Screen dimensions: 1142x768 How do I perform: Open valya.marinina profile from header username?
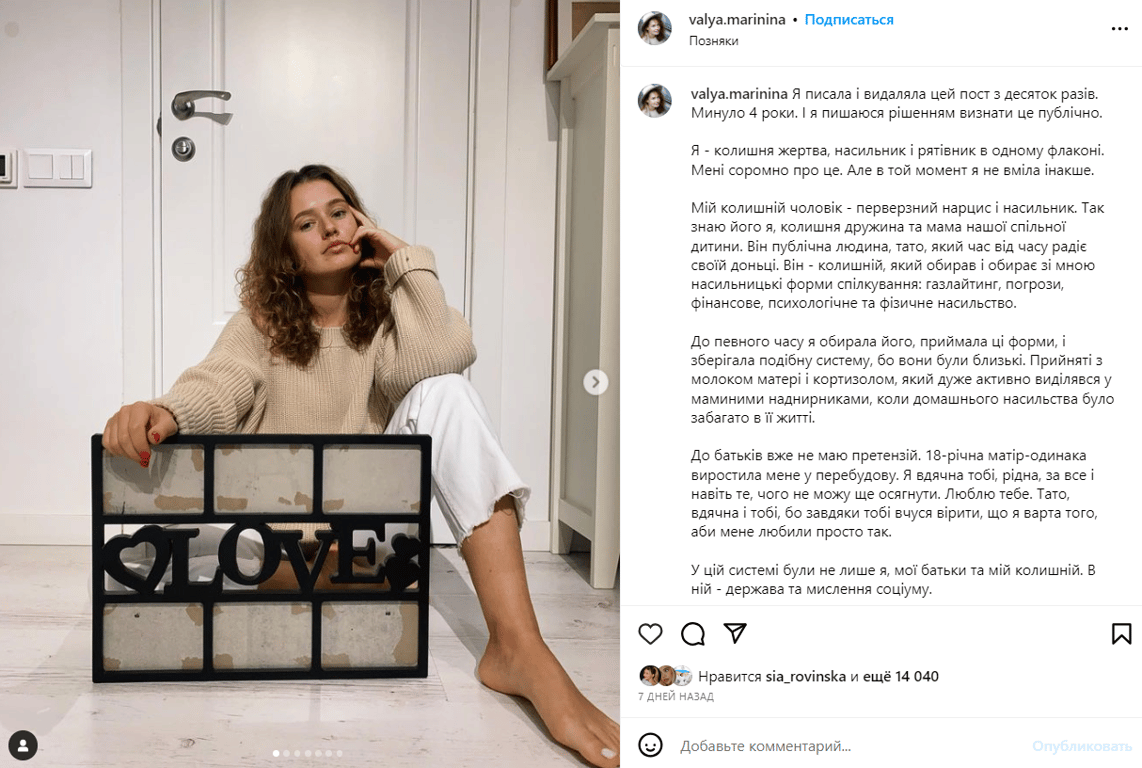point(737,20)
